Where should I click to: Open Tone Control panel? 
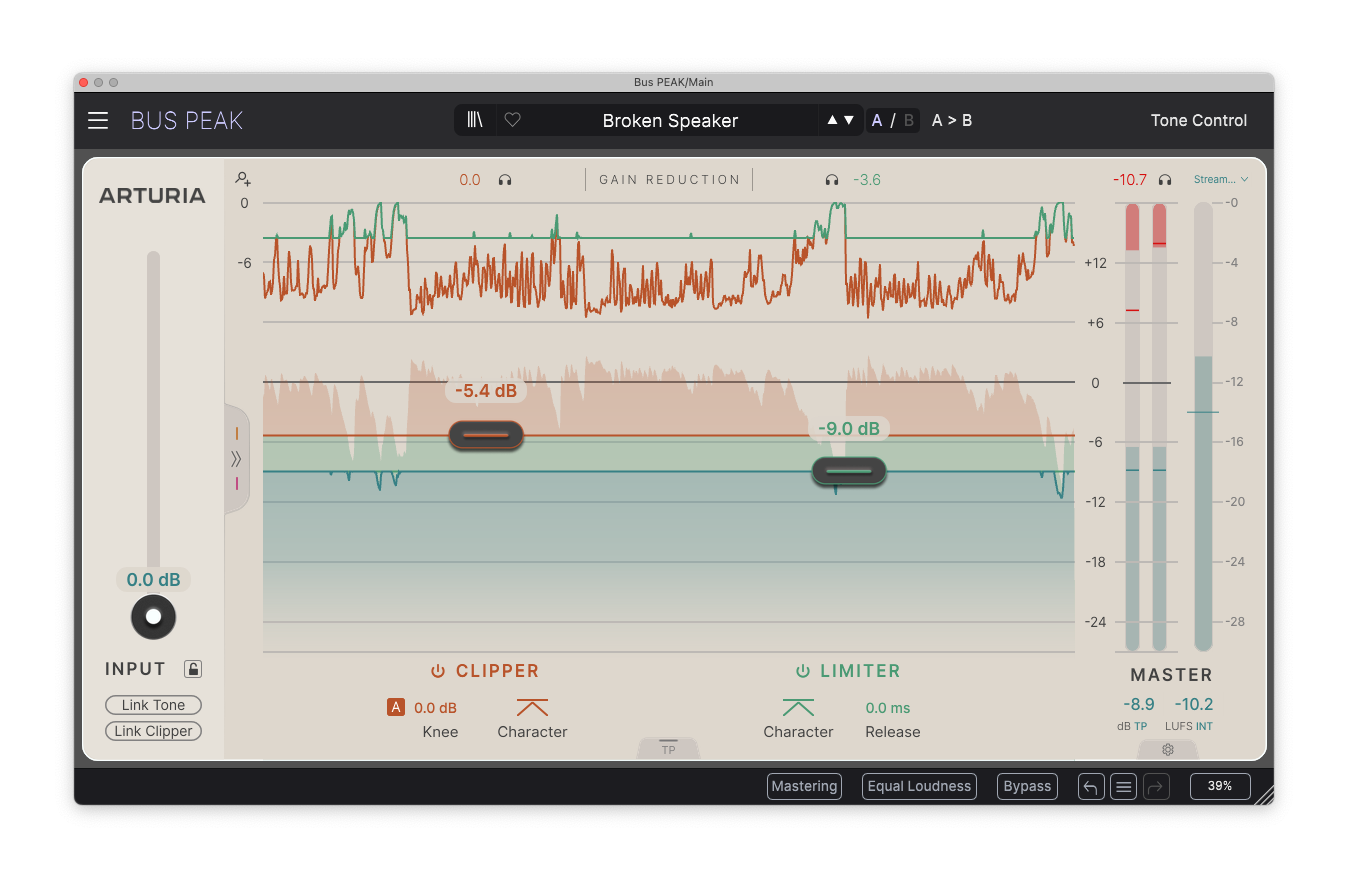(x=1198, y=120)
